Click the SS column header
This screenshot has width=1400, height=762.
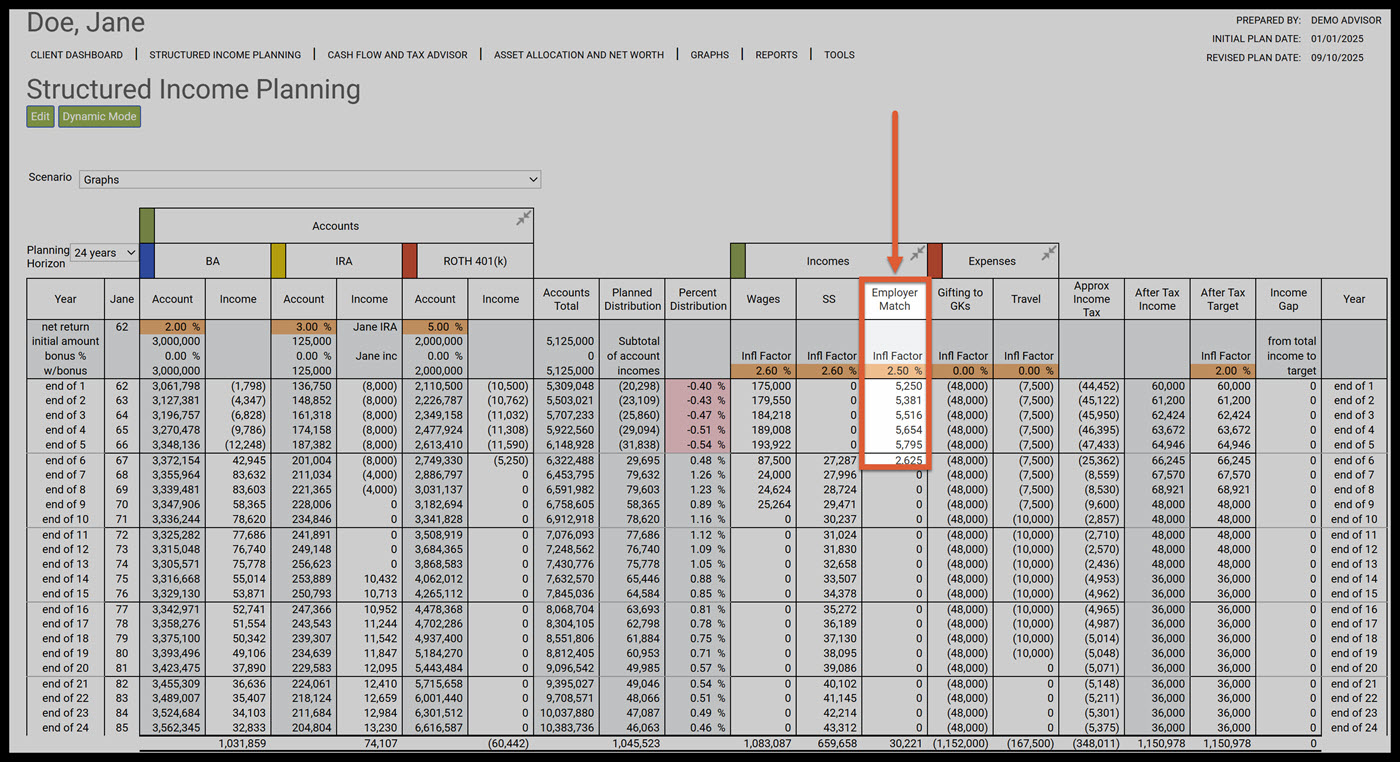pyautogui.click(x=829, y=299)
